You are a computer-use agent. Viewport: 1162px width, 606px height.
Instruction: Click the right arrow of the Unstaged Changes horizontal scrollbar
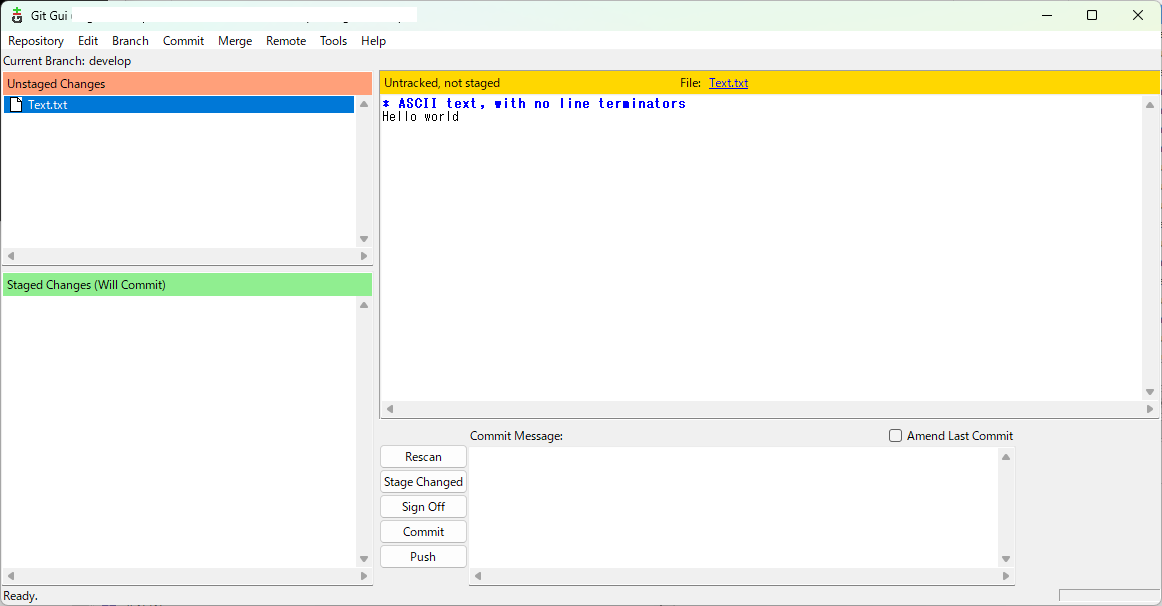[x=364, y=256]
